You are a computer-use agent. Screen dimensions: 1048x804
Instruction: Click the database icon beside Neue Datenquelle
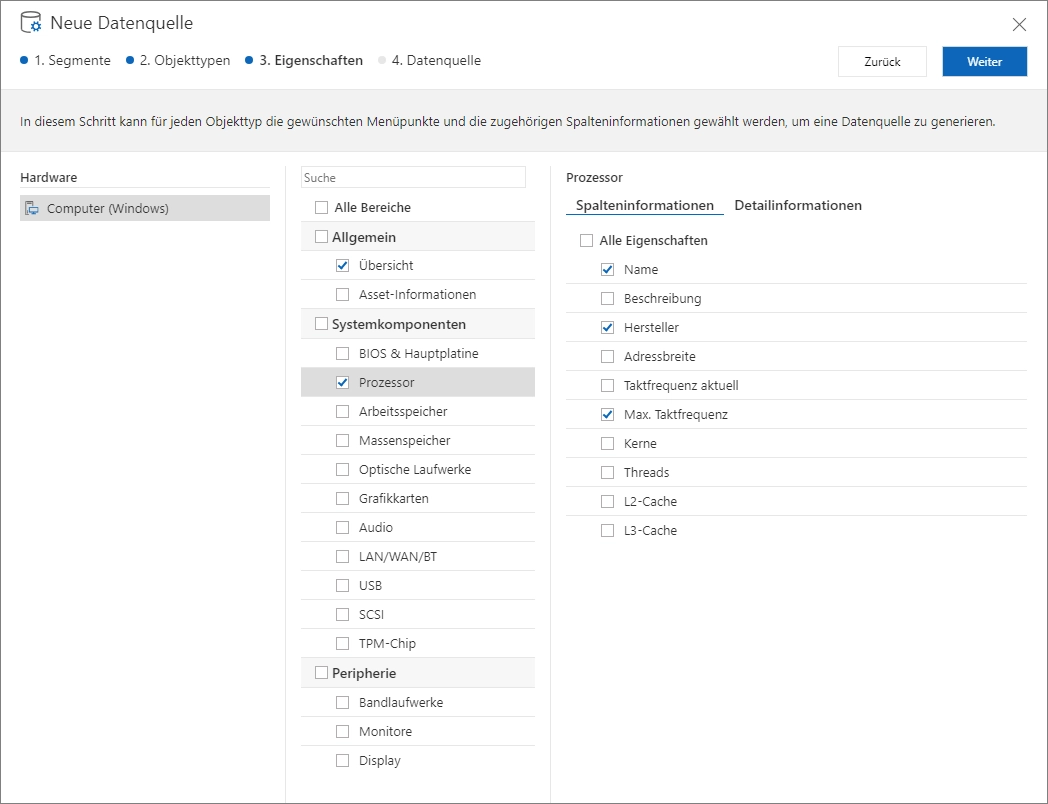pyautogui.click(x=31, y=23)
